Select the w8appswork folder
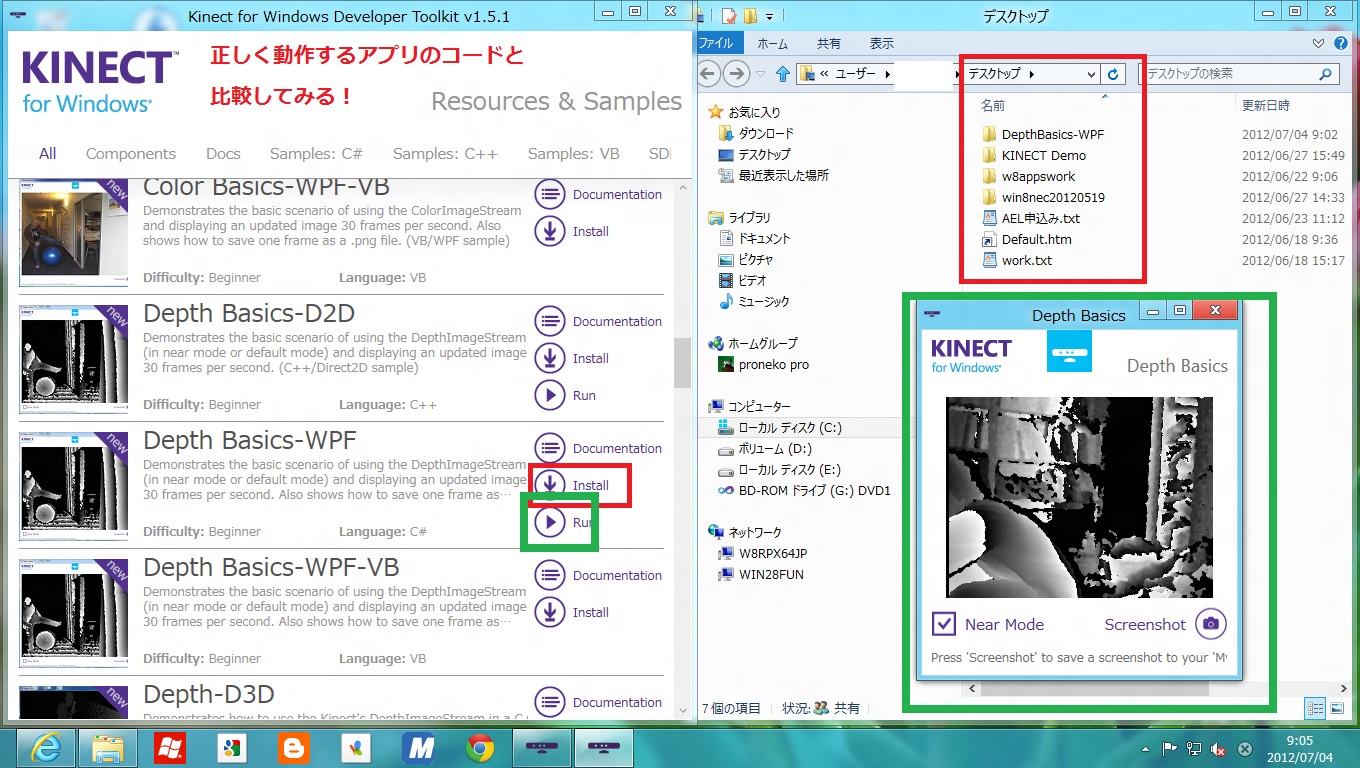 pyautogui.click(x=1028, y=176)
